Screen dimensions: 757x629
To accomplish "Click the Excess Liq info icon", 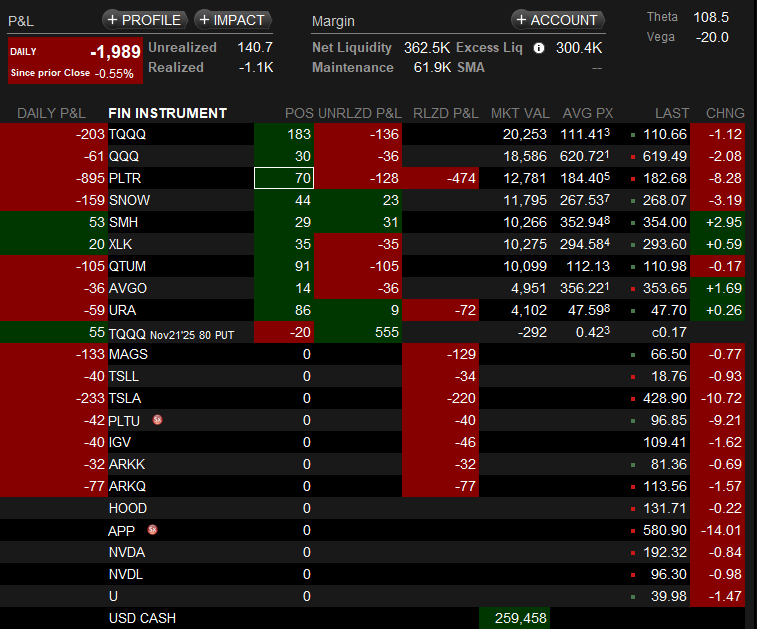I will 539,48.
